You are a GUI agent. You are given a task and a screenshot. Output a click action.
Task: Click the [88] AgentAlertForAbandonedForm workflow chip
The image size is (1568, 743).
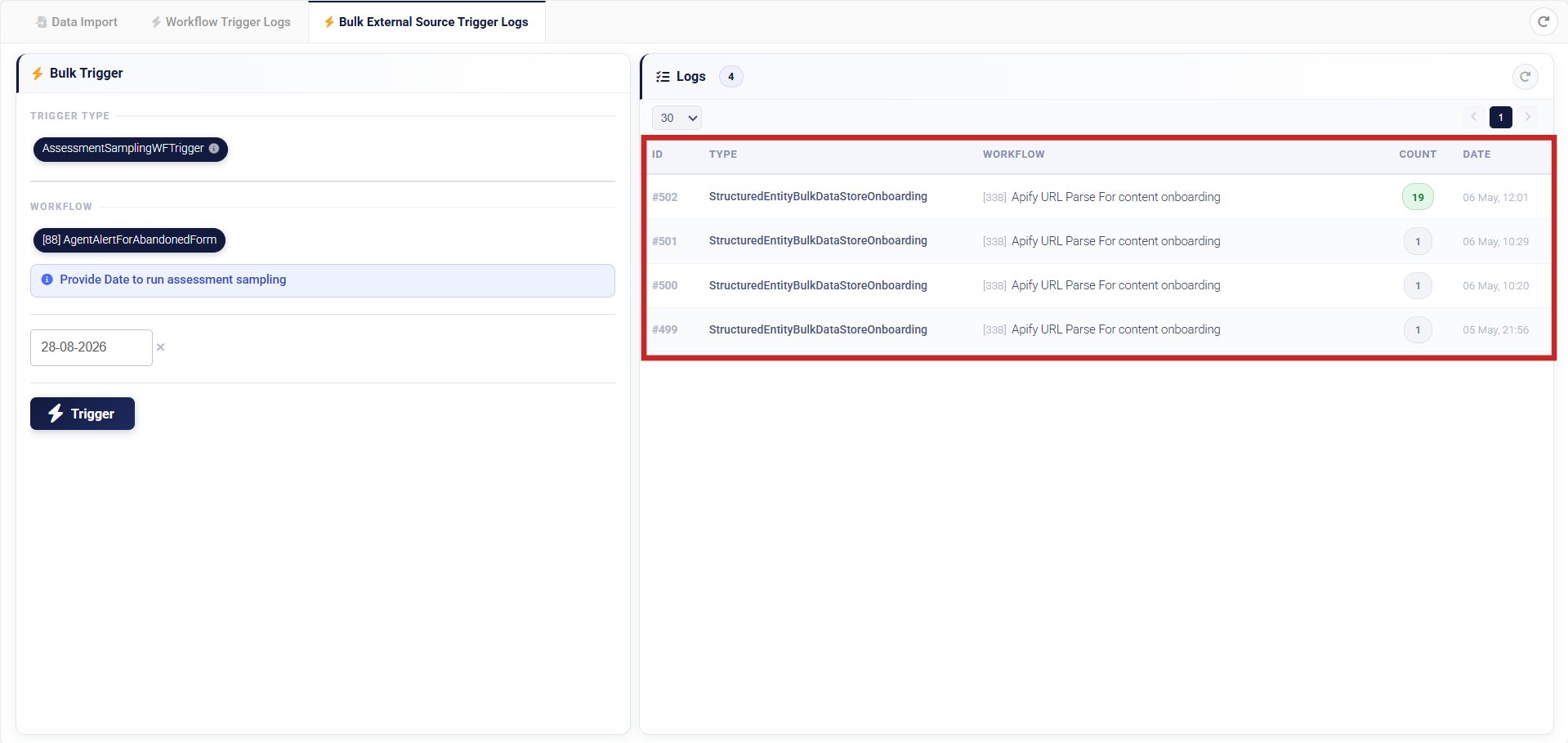pyautogui.click(x=129, y=240)
